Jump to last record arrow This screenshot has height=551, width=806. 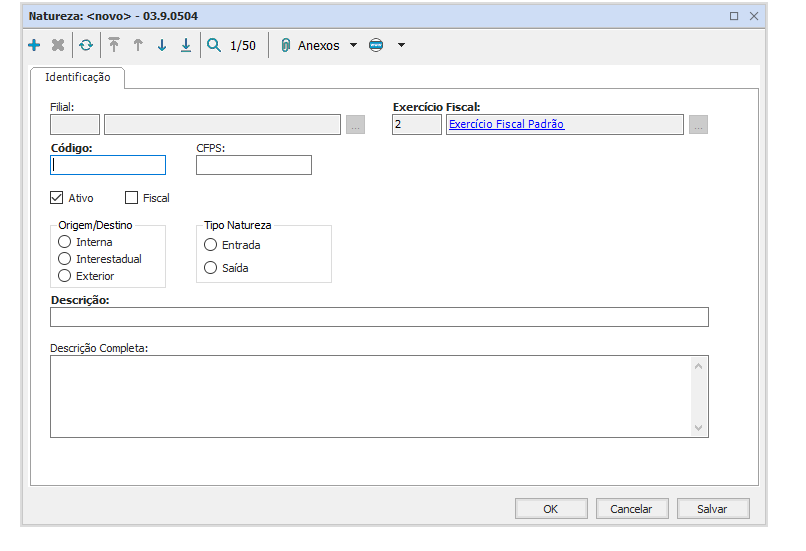pyautogui.click(x=186, y=45)
